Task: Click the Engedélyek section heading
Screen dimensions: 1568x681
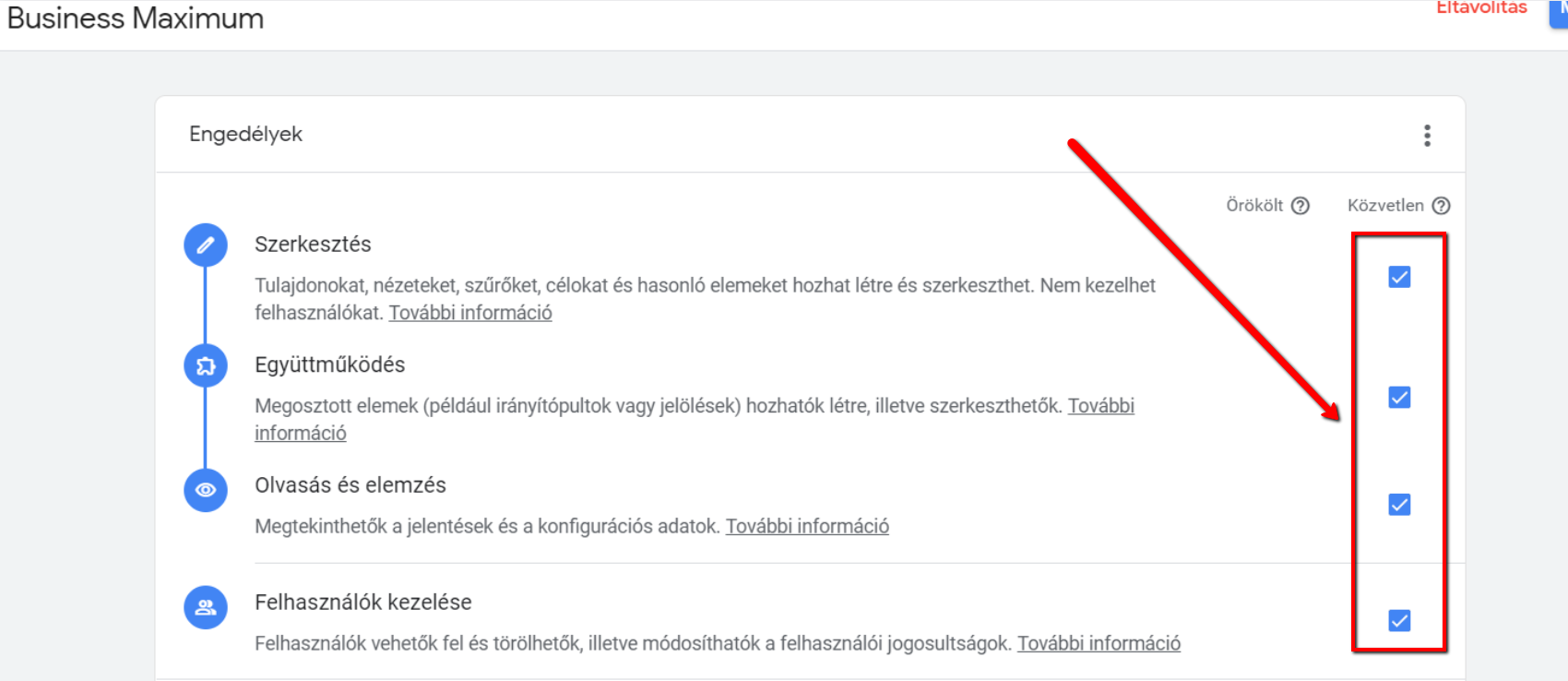Action: [245, 134]
